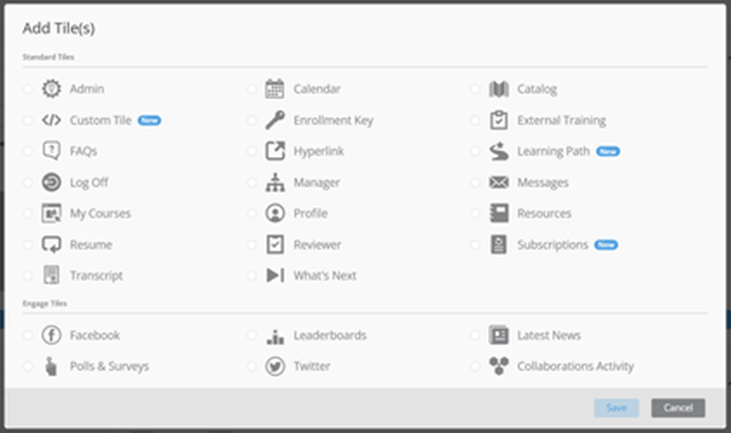This screenshot has width=731, height=433.
Task: Choose the Transcript tile label
Action: click(x=97, y=275)
